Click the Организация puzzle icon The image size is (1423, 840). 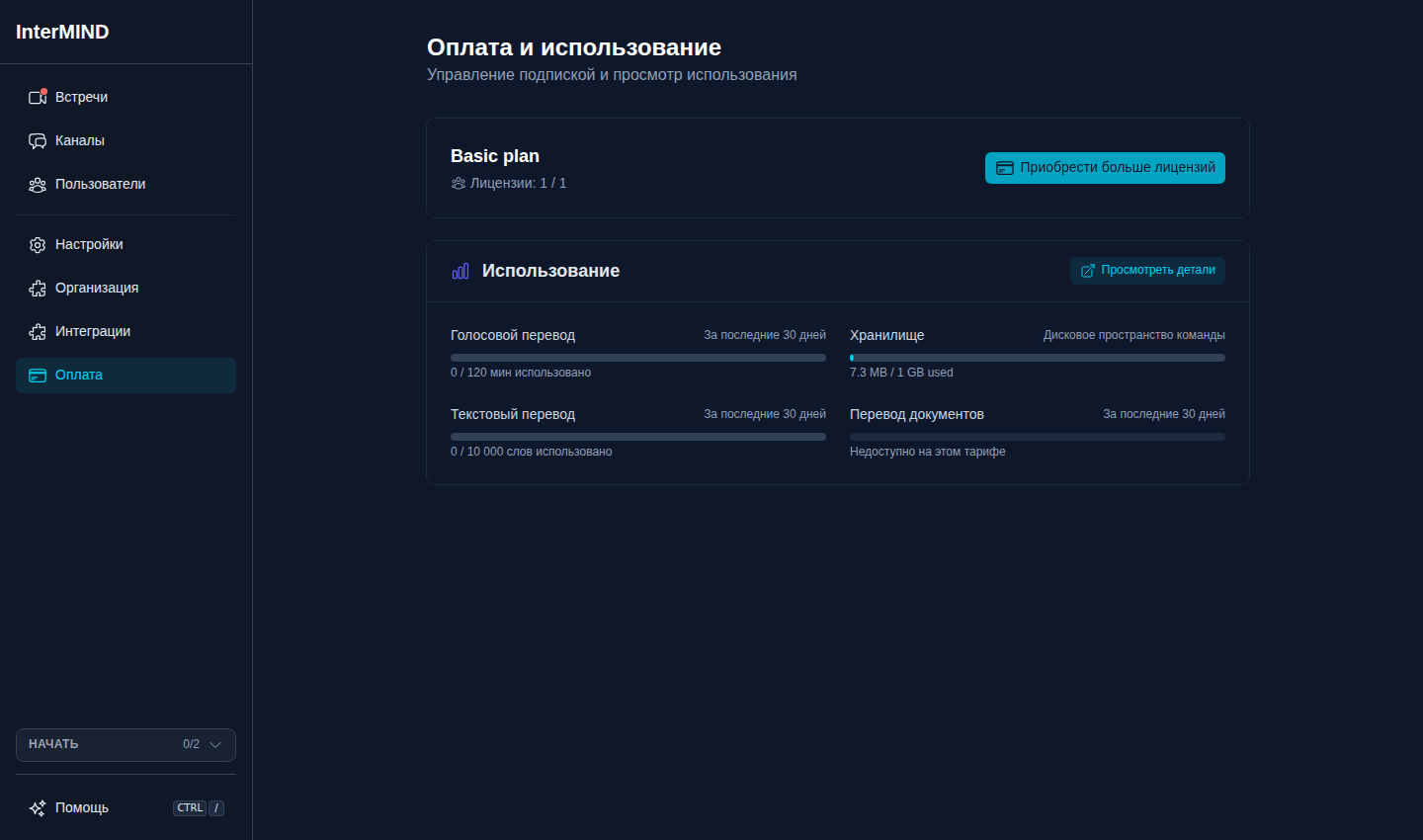(x=38, y=288)
